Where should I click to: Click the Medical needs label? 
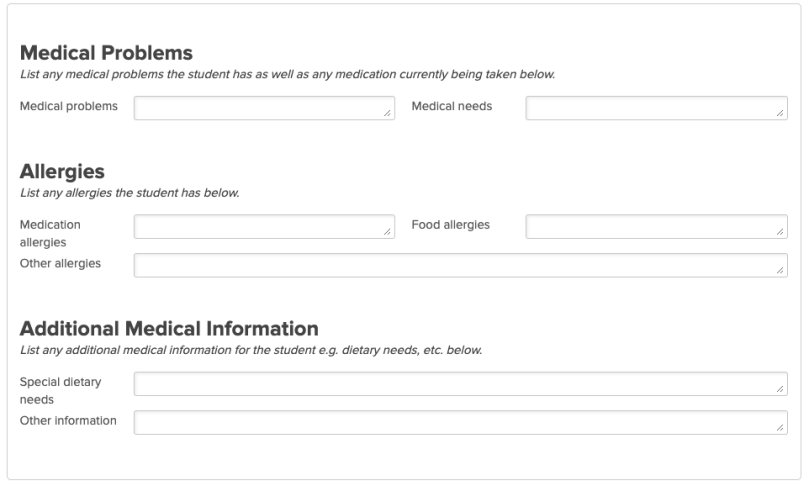[x=451, y=106]
